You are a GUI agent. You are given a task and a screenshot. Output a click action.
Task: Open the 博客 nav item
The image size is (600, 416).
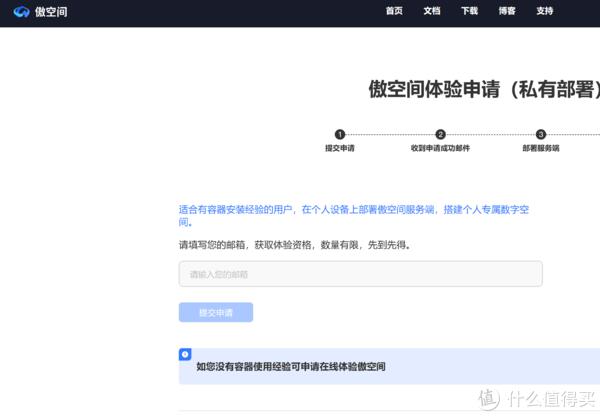click(x=507, y=11)
